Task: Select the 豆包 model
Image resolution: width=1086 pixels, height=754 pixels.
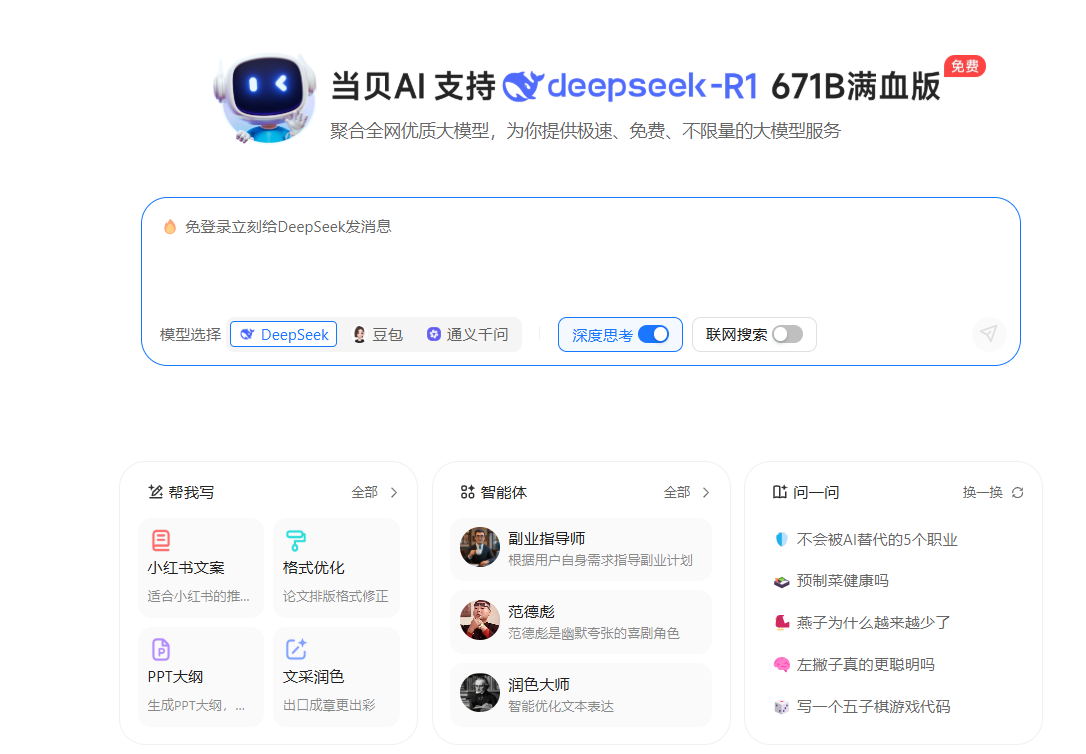Action: (x=377, y=334)
